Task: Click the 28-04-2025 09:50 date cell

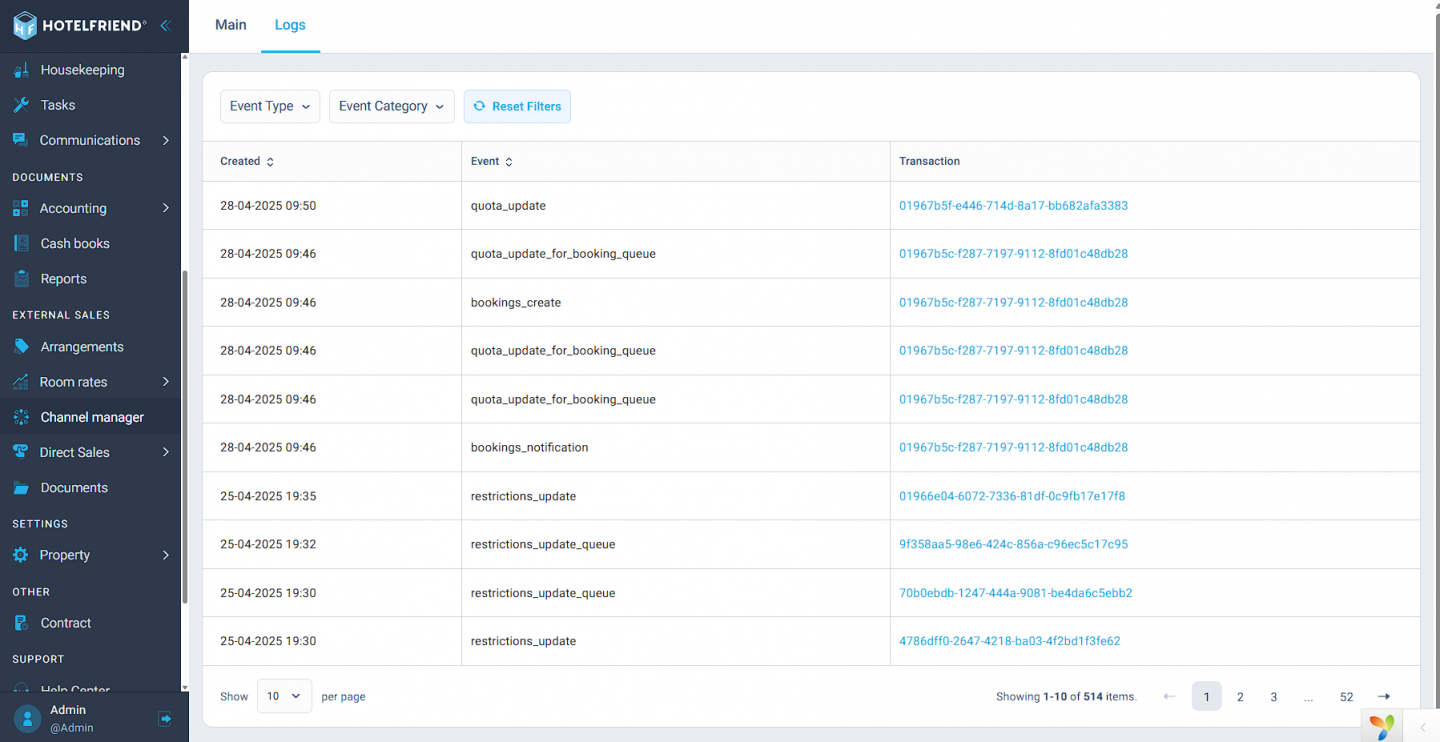Action: click(332, 206)
